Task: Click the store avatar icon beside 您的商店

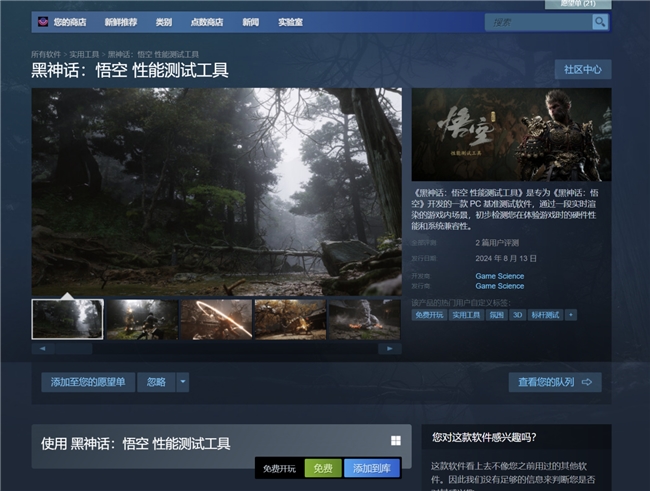Action: (42, 21)
